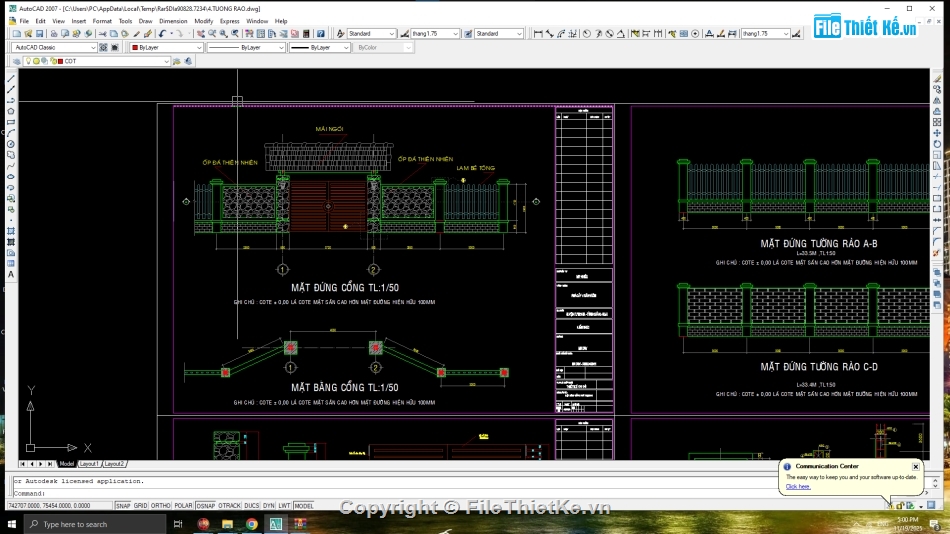Select the Ellipse draw tool
950x534 pixels.
coord(11,177)
